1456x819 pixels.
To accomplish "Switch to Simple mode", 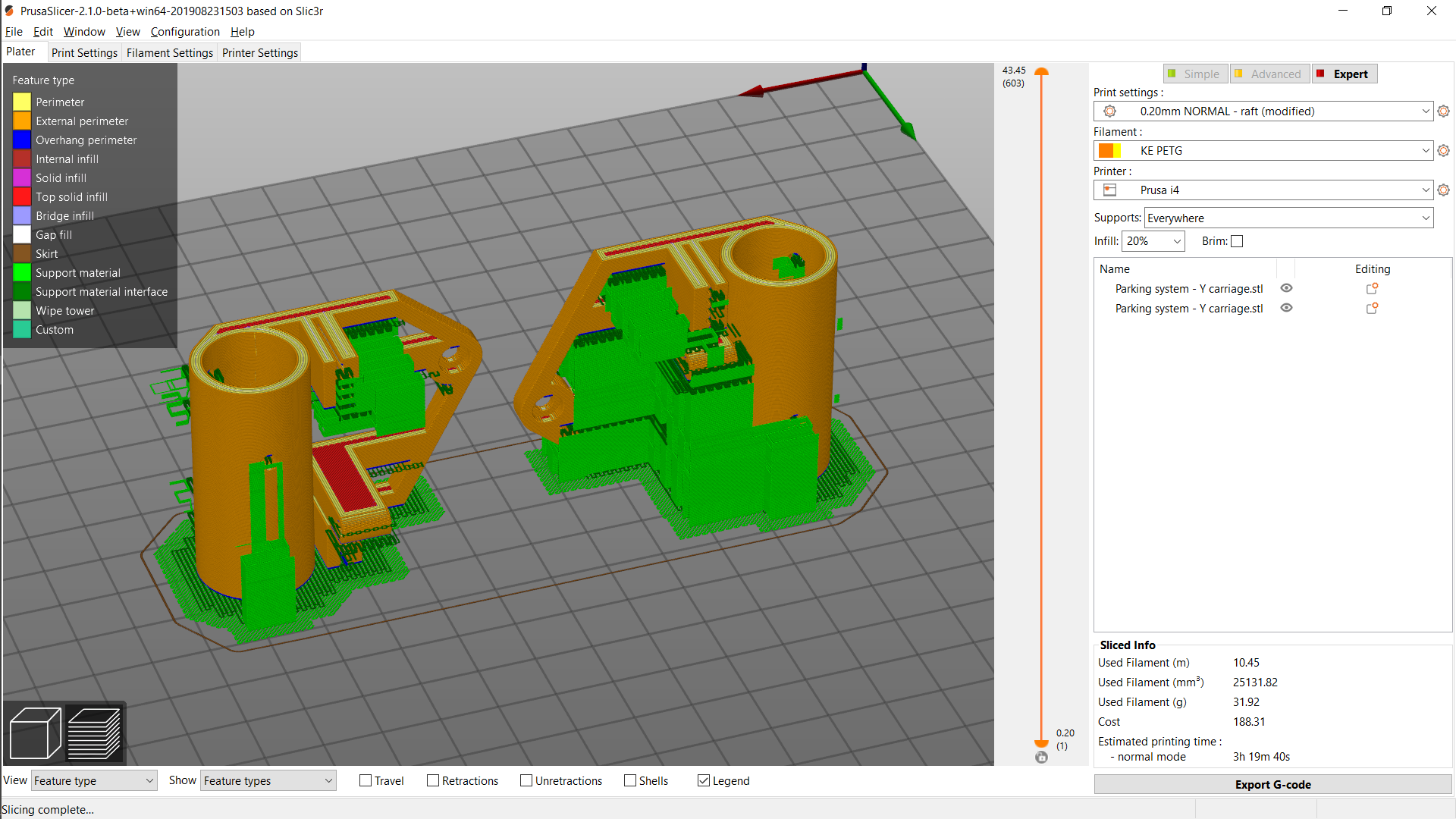I will coord(1195,74).
